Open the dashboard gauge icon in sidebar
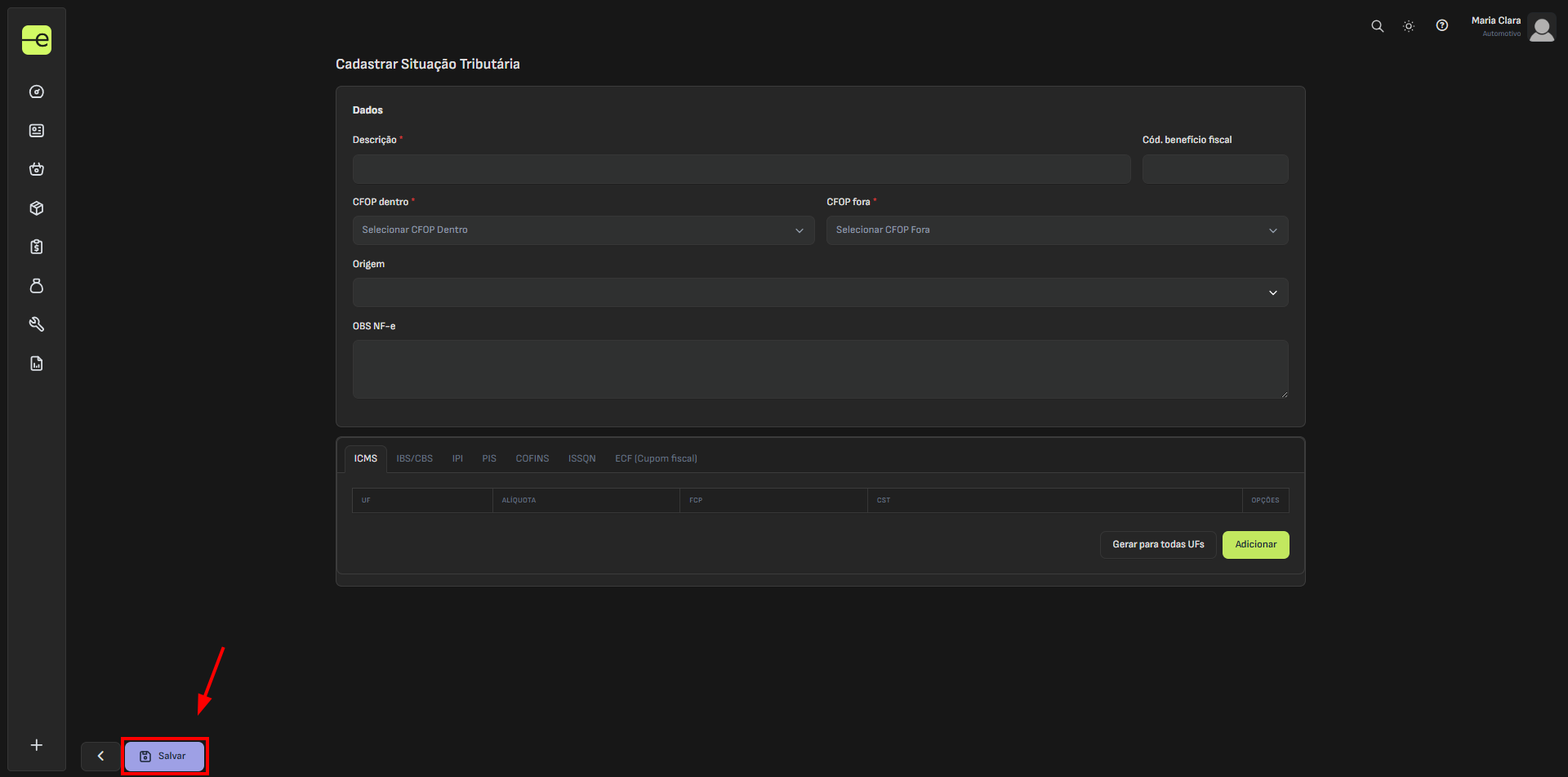 [37, 92]
